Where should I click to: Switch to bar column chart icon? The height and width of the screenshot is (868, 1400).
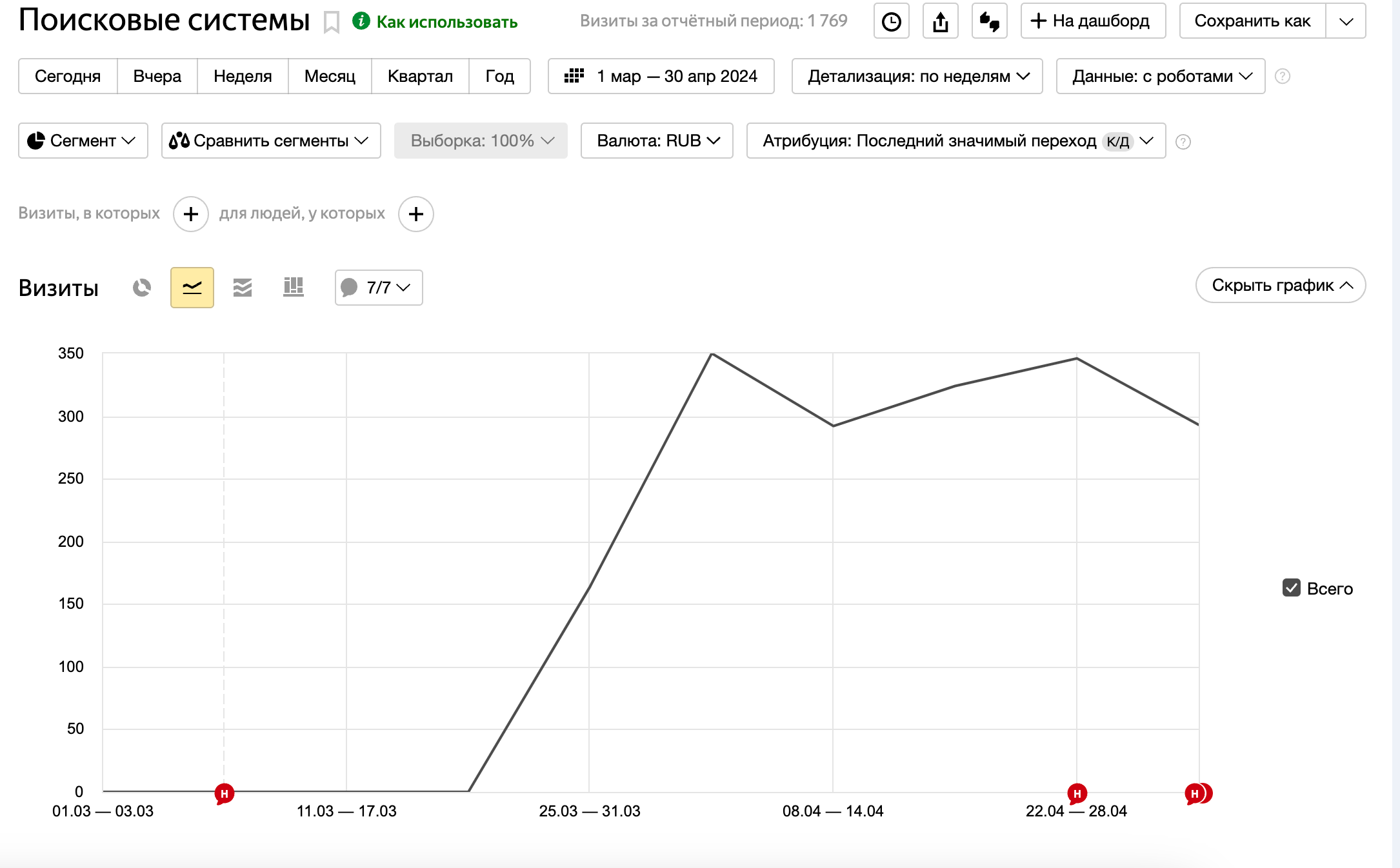[294, 288]
